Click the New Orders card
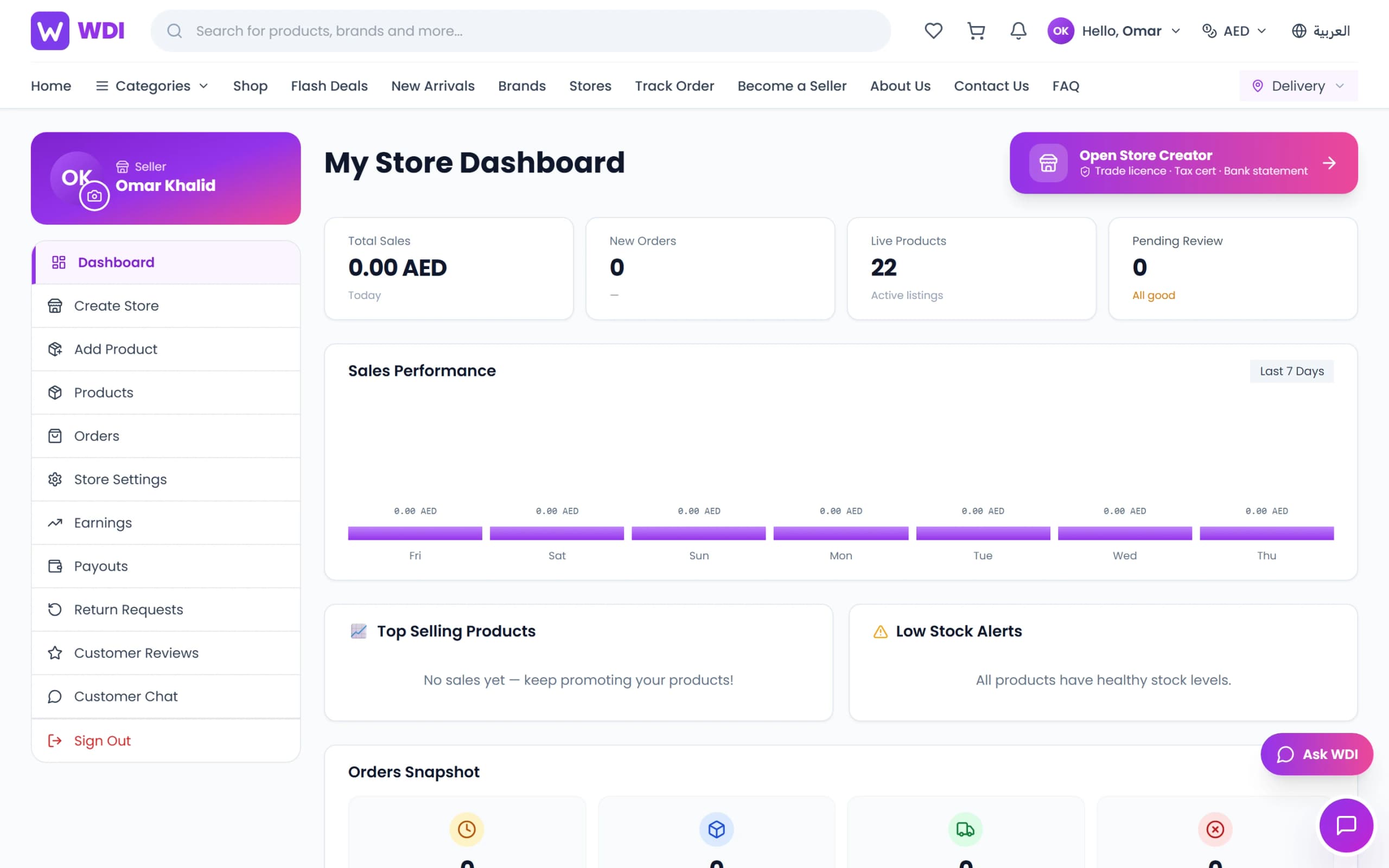Viewport: 1389px width, 868px height. tap(710, 269)
